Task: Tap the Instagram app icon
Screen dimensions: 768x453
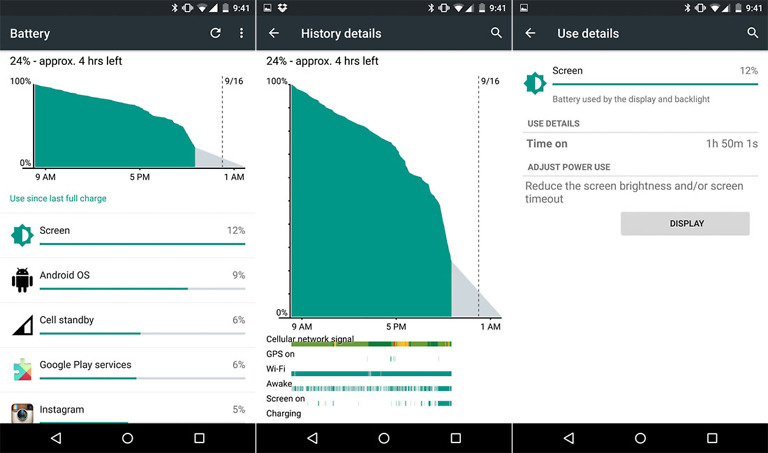Action: coord(22,413)
